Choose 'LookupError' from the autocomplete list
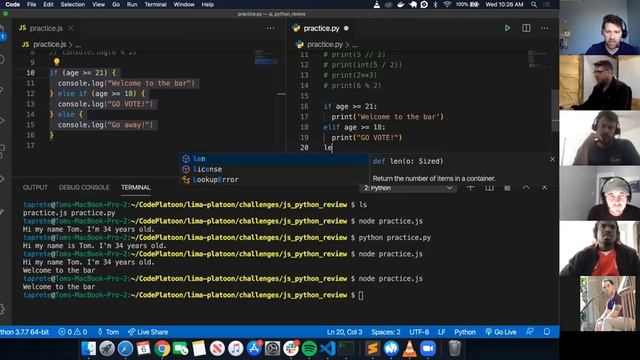Viewport: 640px width, 360px height. pyautogui.click(x=274, y=180)
